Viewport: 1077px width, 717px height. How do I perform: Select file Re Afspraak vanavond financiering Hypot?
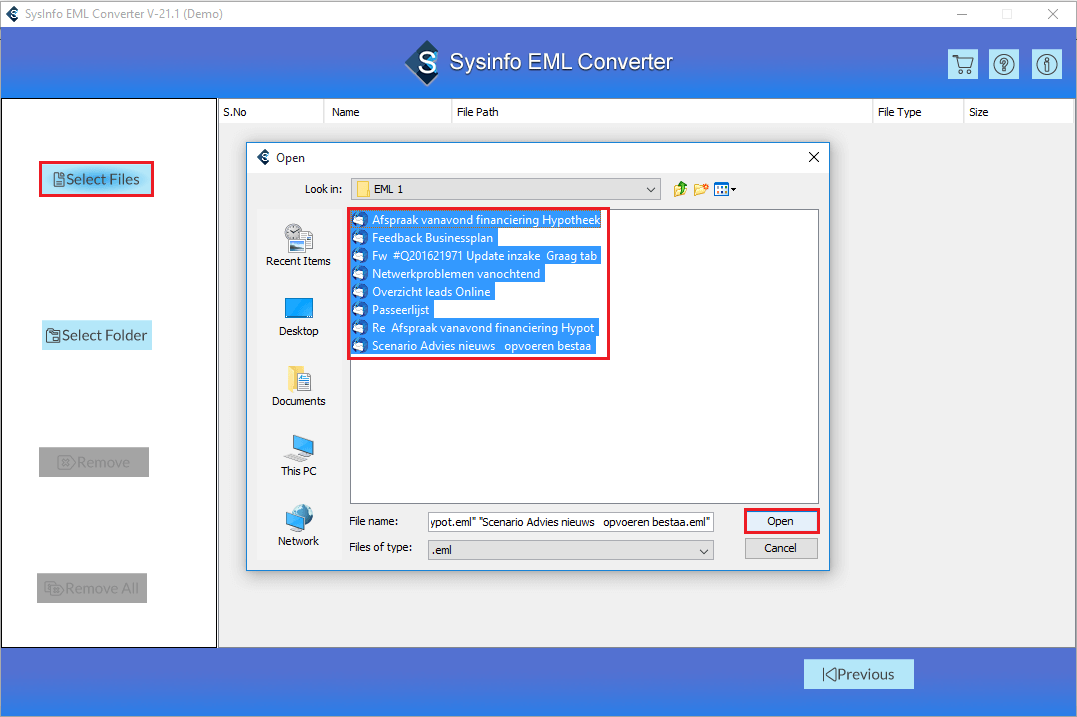[475, 328]
